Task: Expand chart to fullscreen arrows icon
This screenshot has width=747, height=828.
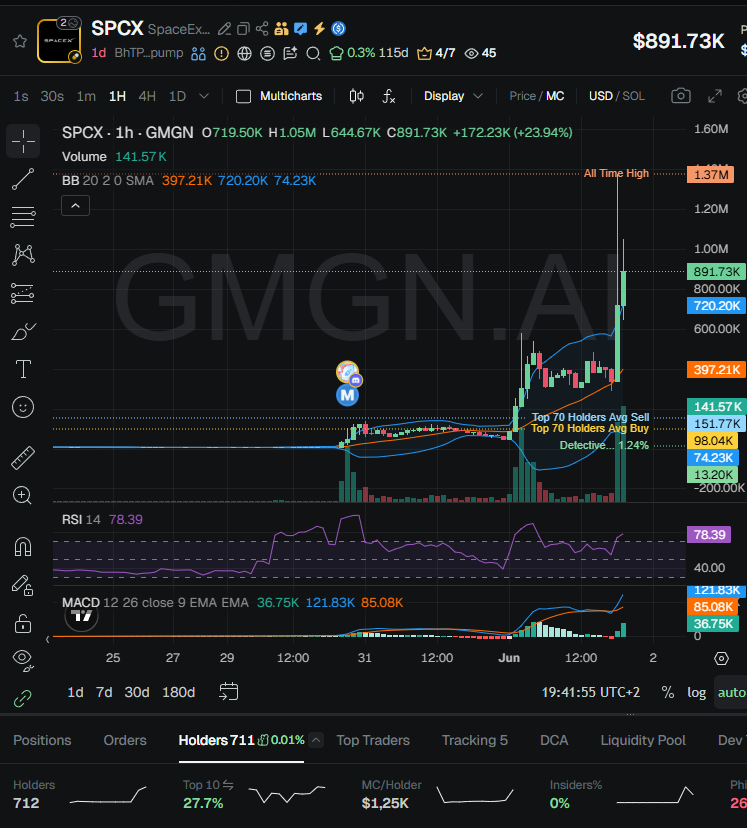Action: (715, 96)
